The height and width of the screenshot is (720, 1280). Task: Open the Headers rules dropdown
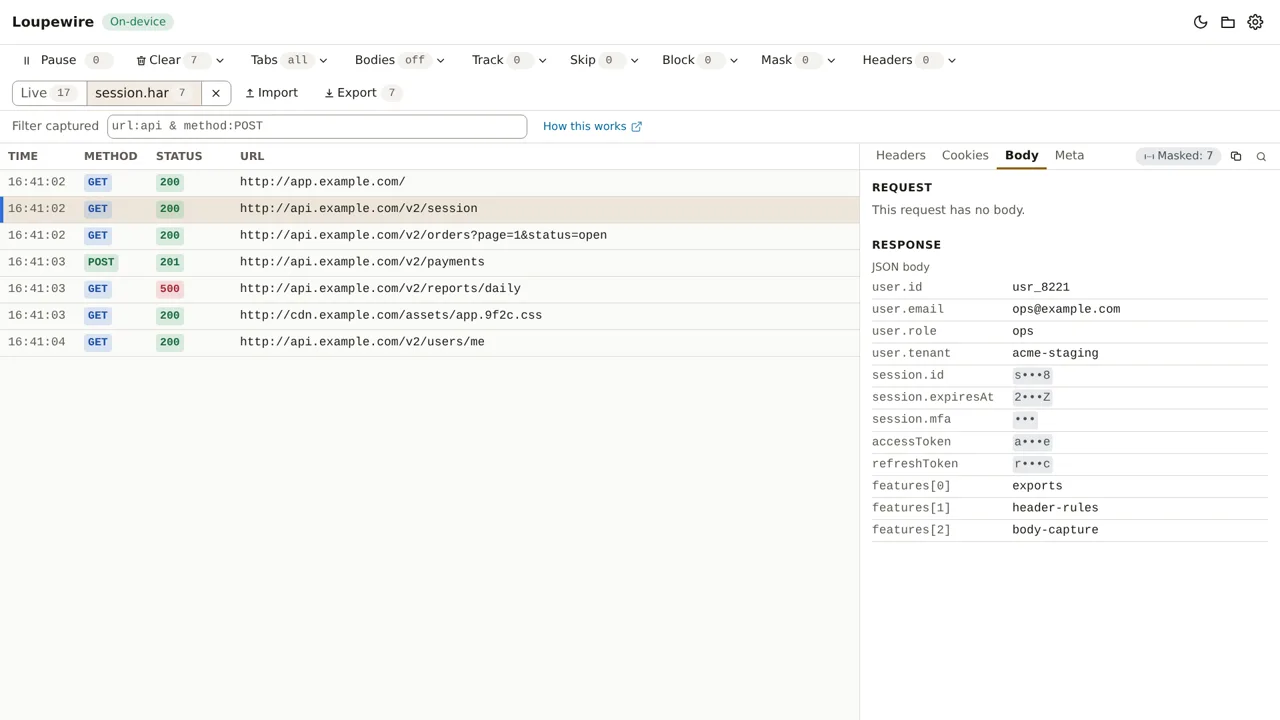point(909,60)
